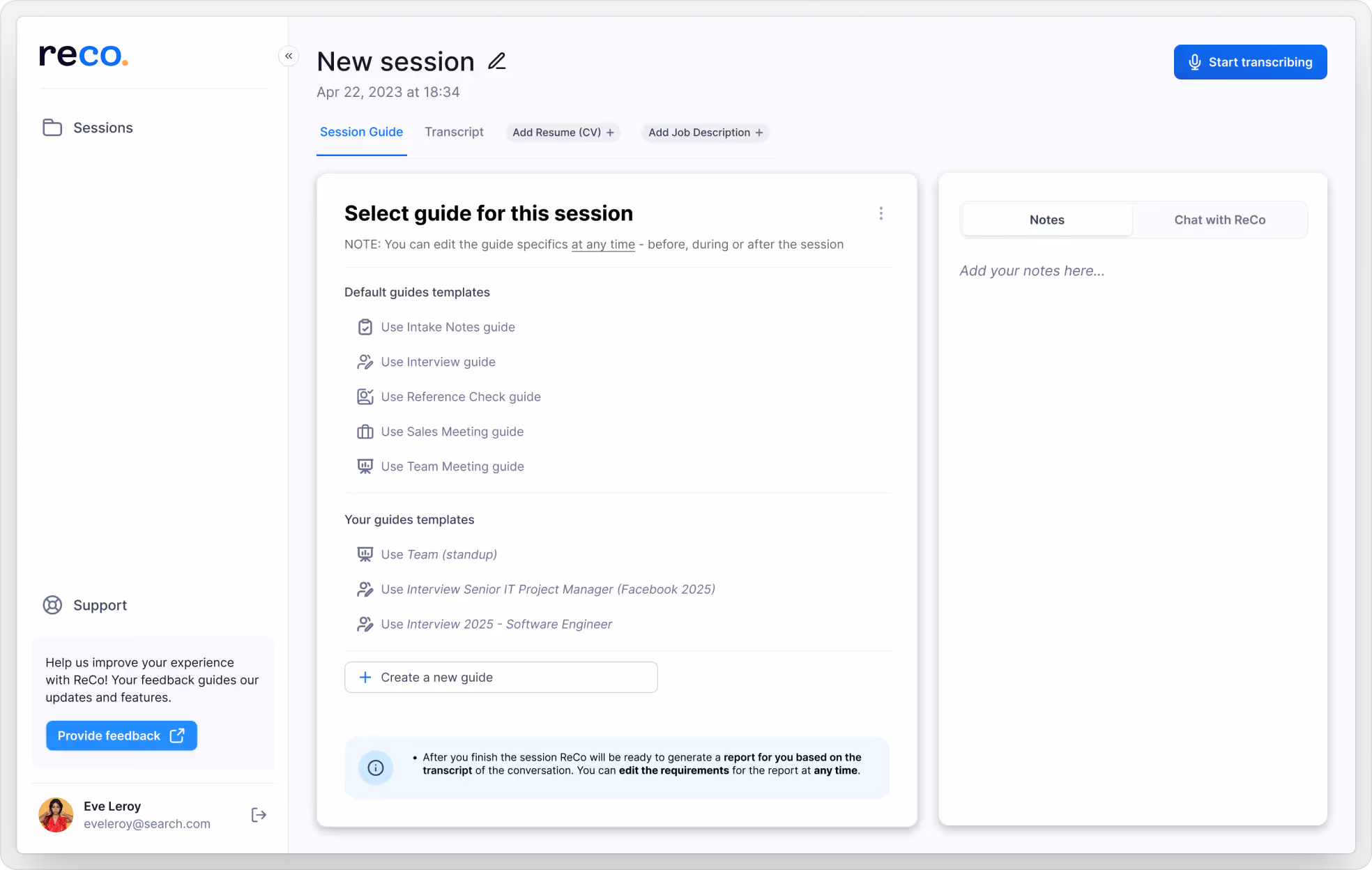This screenshot has width=1372, height=870.
Task: Start transcribing the session
Action: pyautogui.click(x=1250, y=61)
